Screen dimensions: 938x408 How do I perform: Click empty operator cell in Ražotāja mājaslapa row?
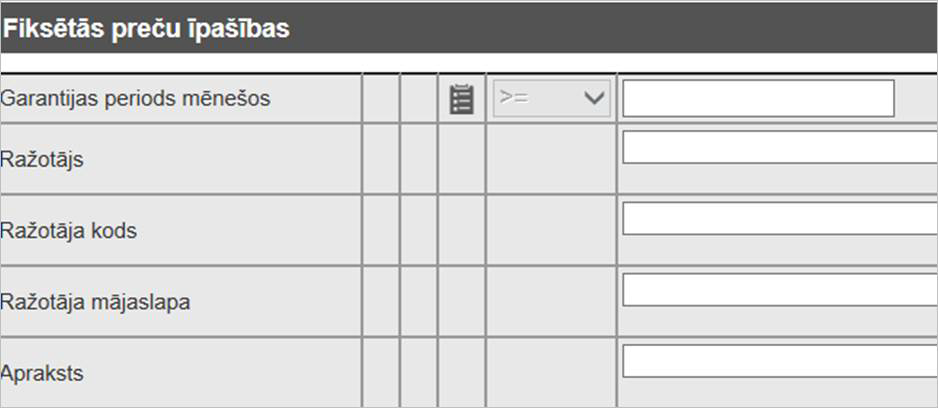point(551,301)
